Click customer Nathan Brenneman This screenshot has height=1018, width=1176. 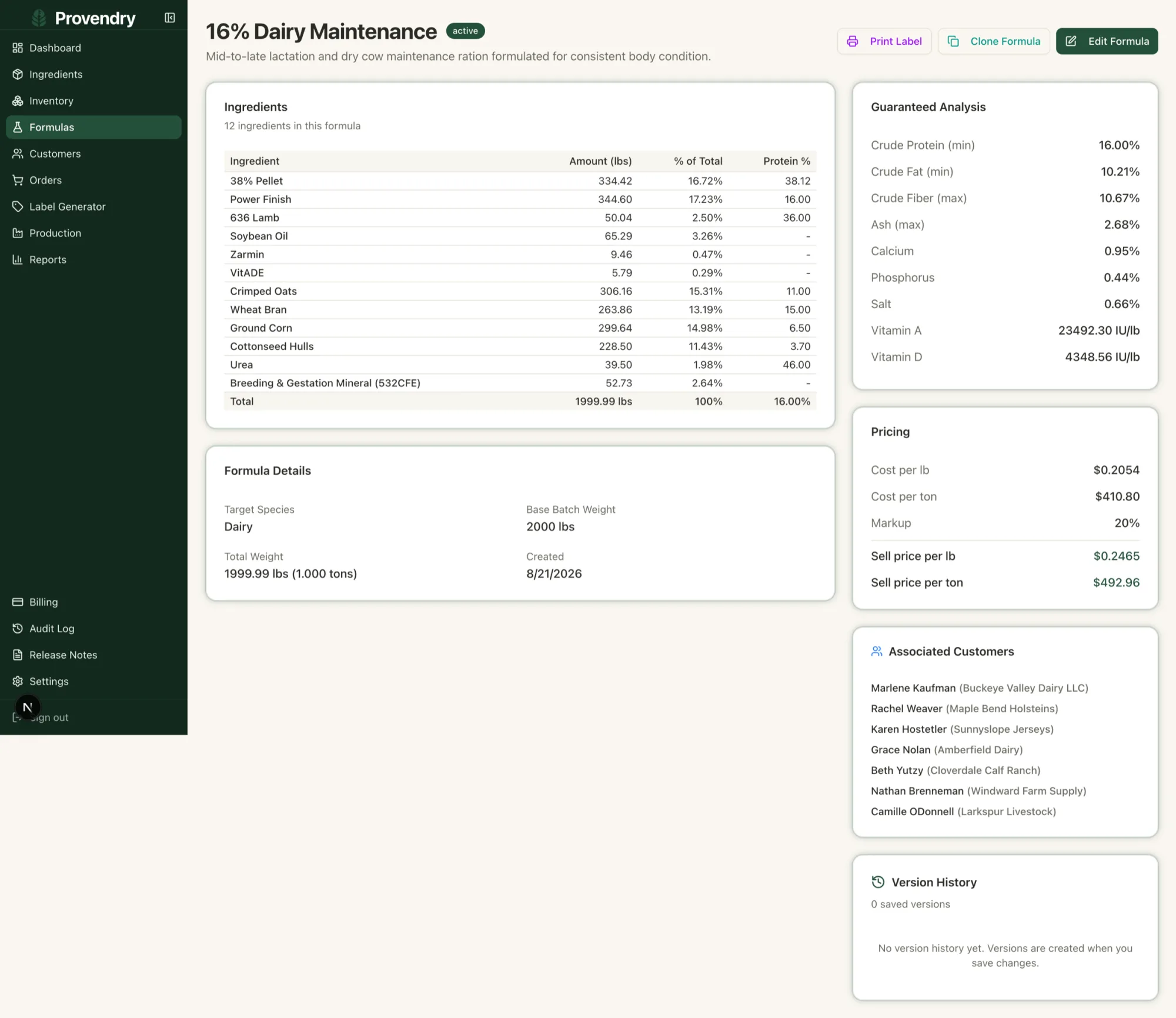[x=917, y=791]
